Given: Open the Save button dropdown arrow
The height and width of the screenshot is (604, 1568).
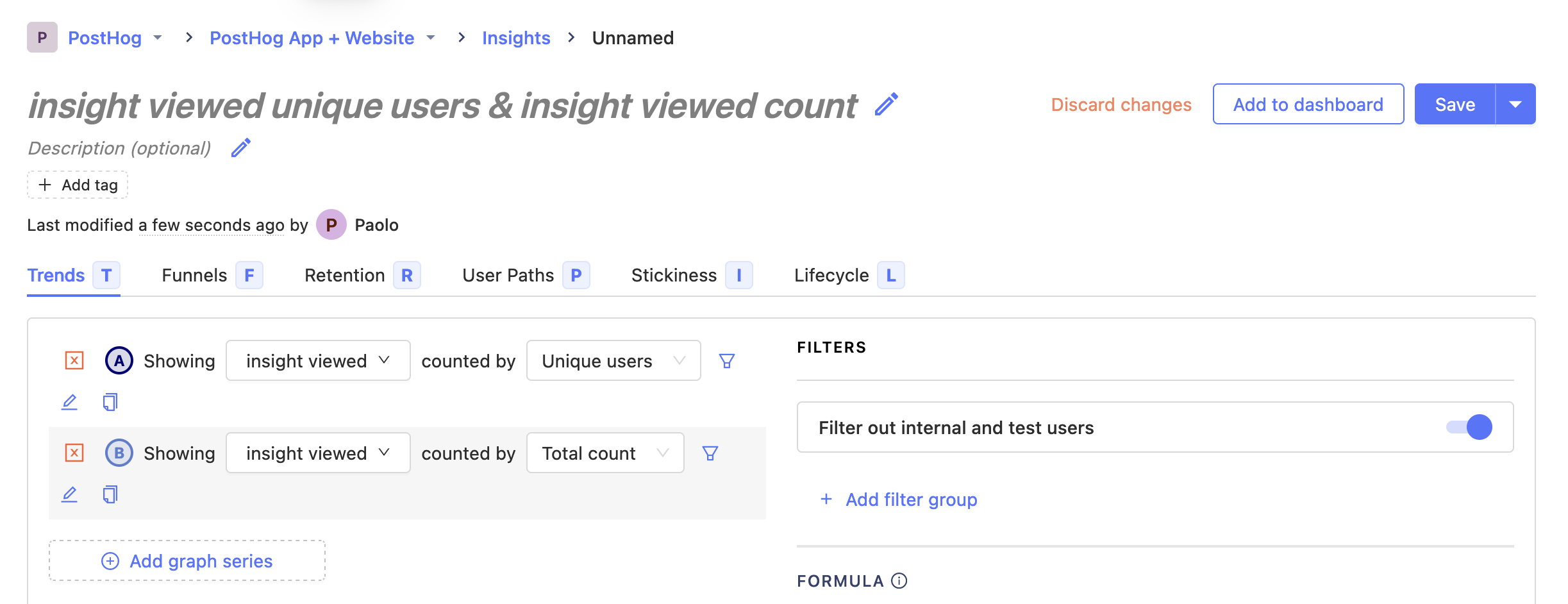Looking at the screenshot, I should coord(1516,104).
